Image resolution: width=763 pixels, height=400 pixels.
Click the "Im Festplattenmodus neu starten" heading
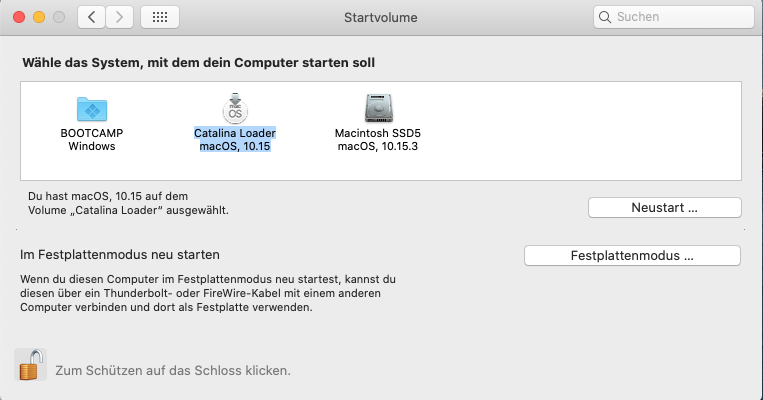[120, 255]
